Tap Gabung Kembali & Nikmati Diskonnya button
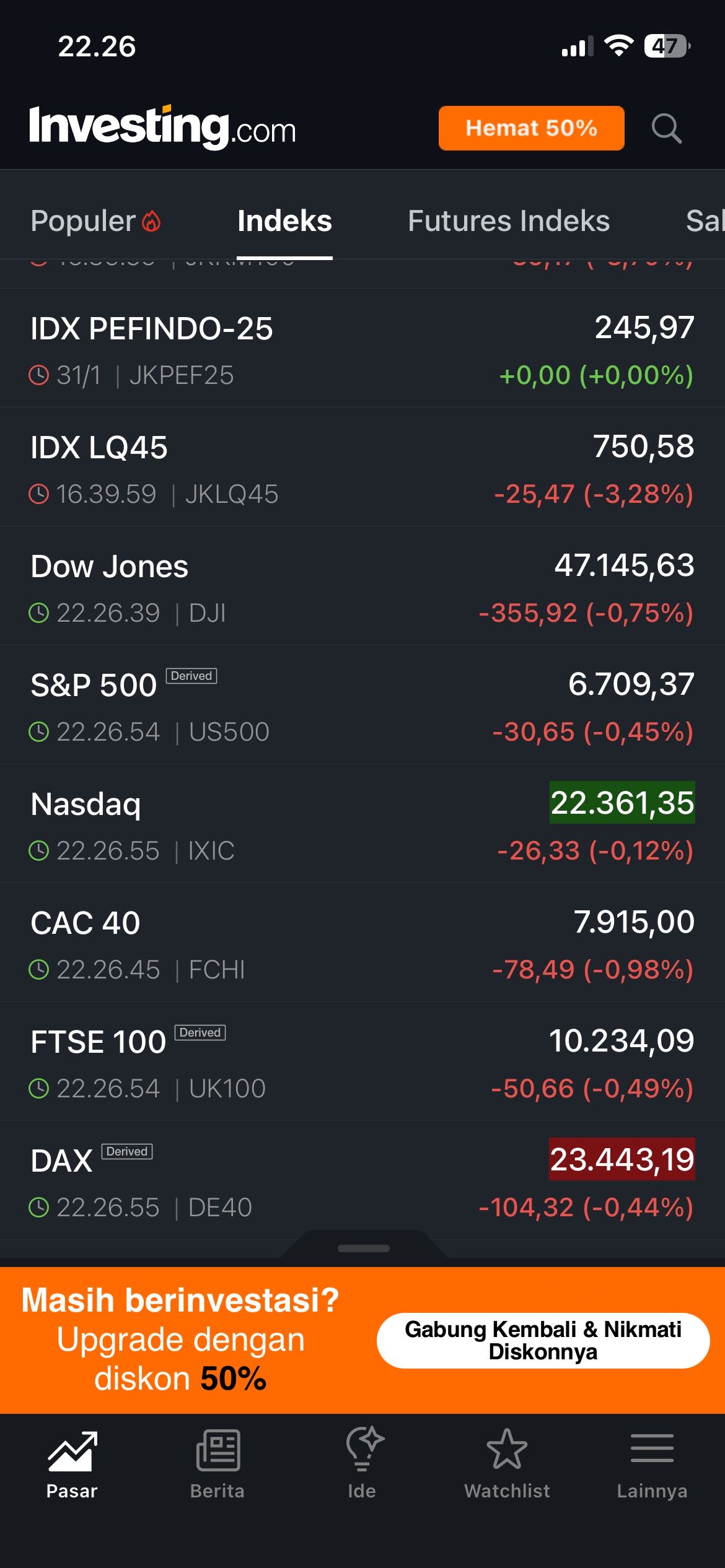 point(543,1340)
